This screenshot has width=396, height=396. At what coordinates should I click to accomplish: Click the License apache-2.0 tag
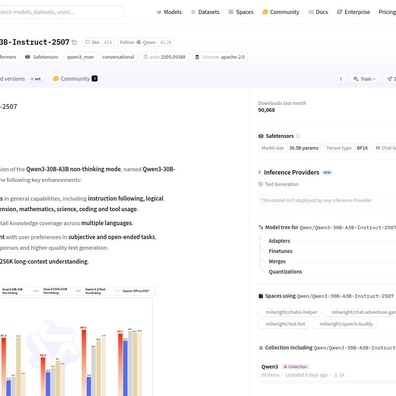point(220,57)
